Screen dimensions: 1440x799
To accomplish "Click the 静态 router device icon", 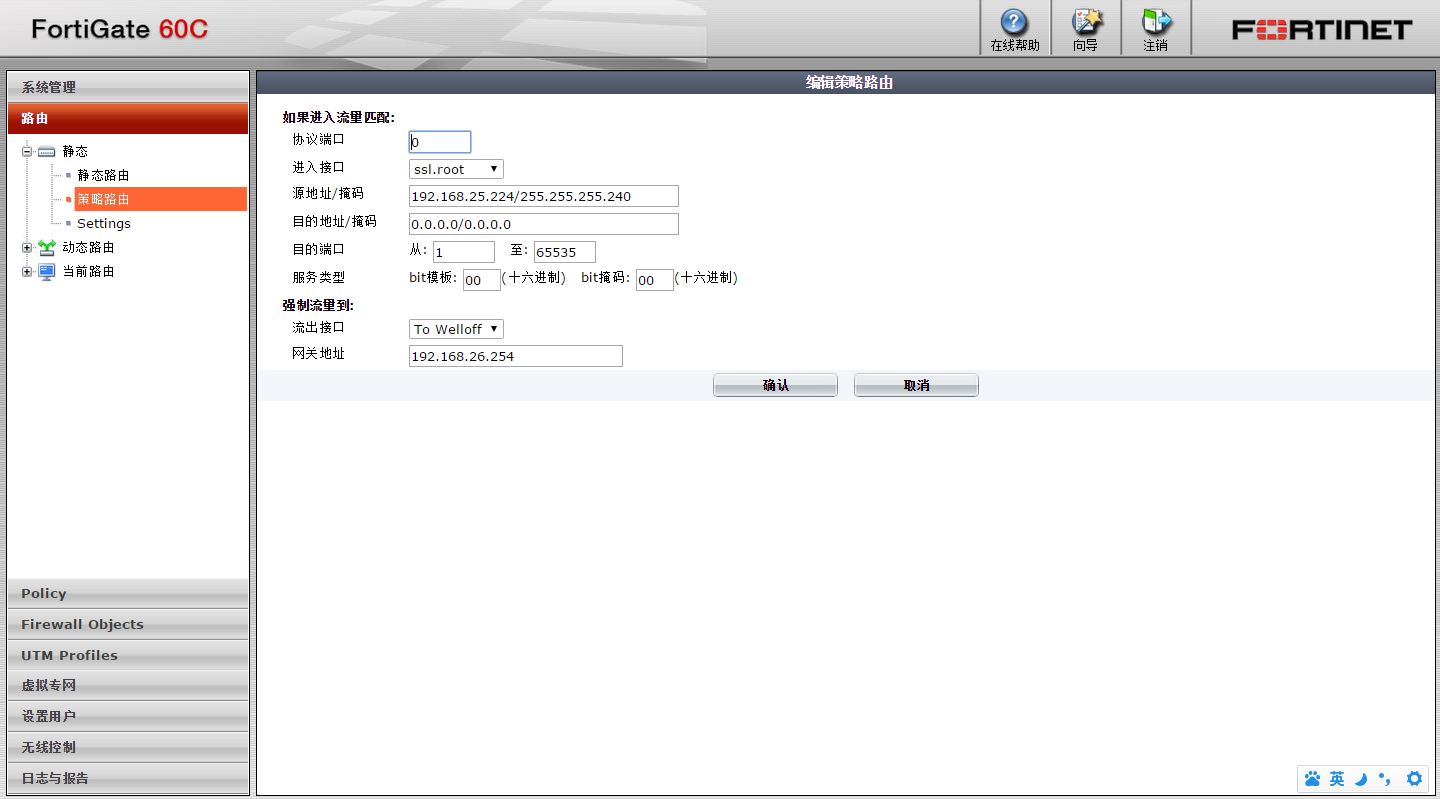I will pyautogui.click(x=47, y=151).
